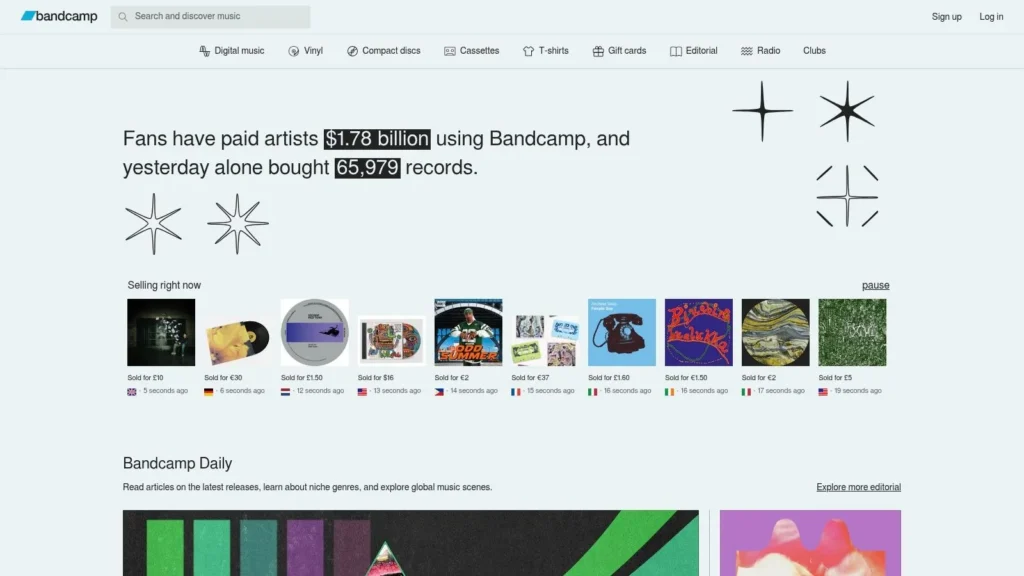This screenshot has width=1024, height=576.
Task: Open Explore more editorial link
Action: coord(858,487)
